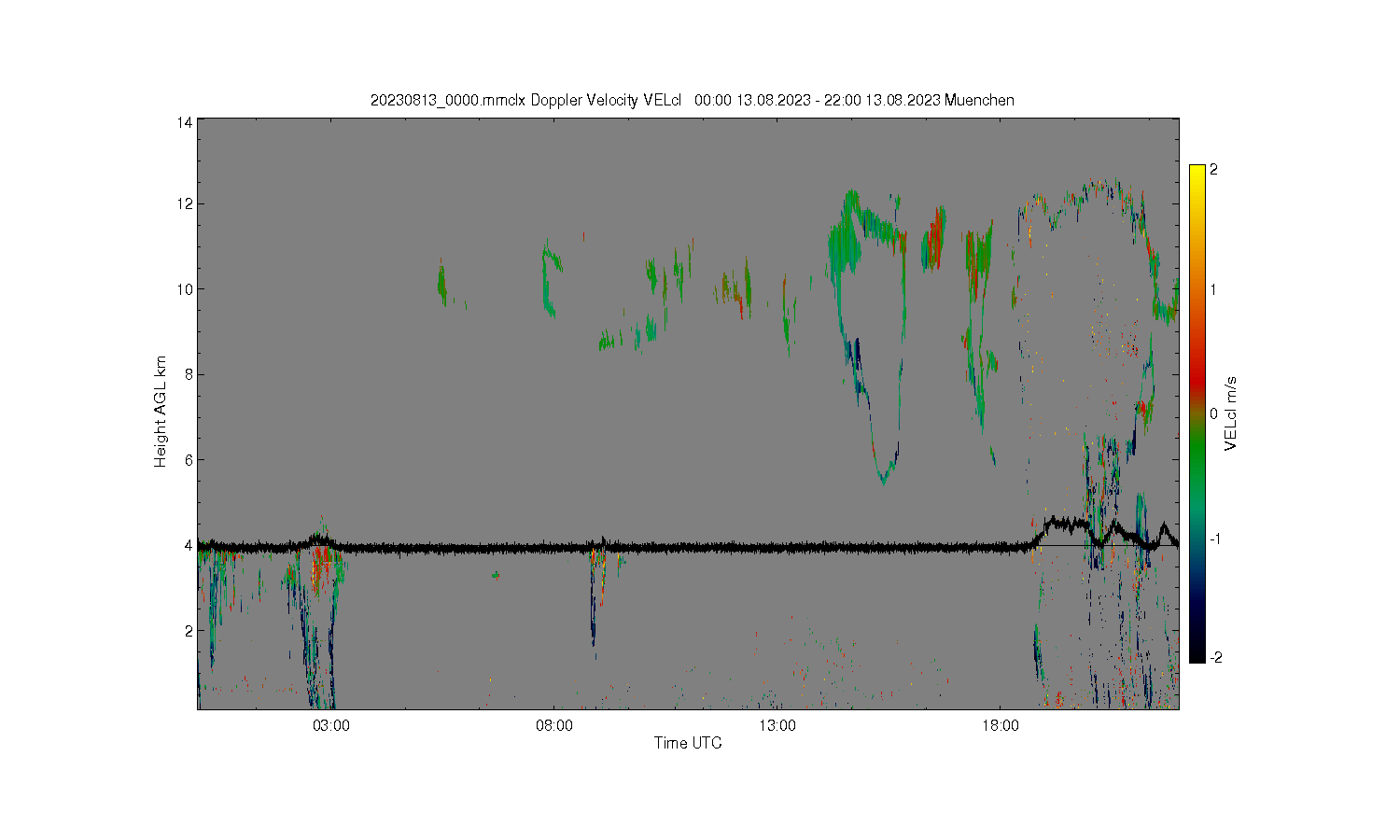Click the height tick label "6"
1400x840 pixels.
(x=189, y=460)
